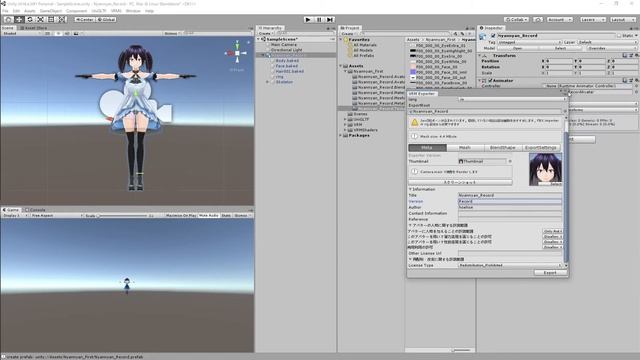Viewport: 640px width, 360px height.
Task: Pause the game playback
Action: click(x=319, y=19)
